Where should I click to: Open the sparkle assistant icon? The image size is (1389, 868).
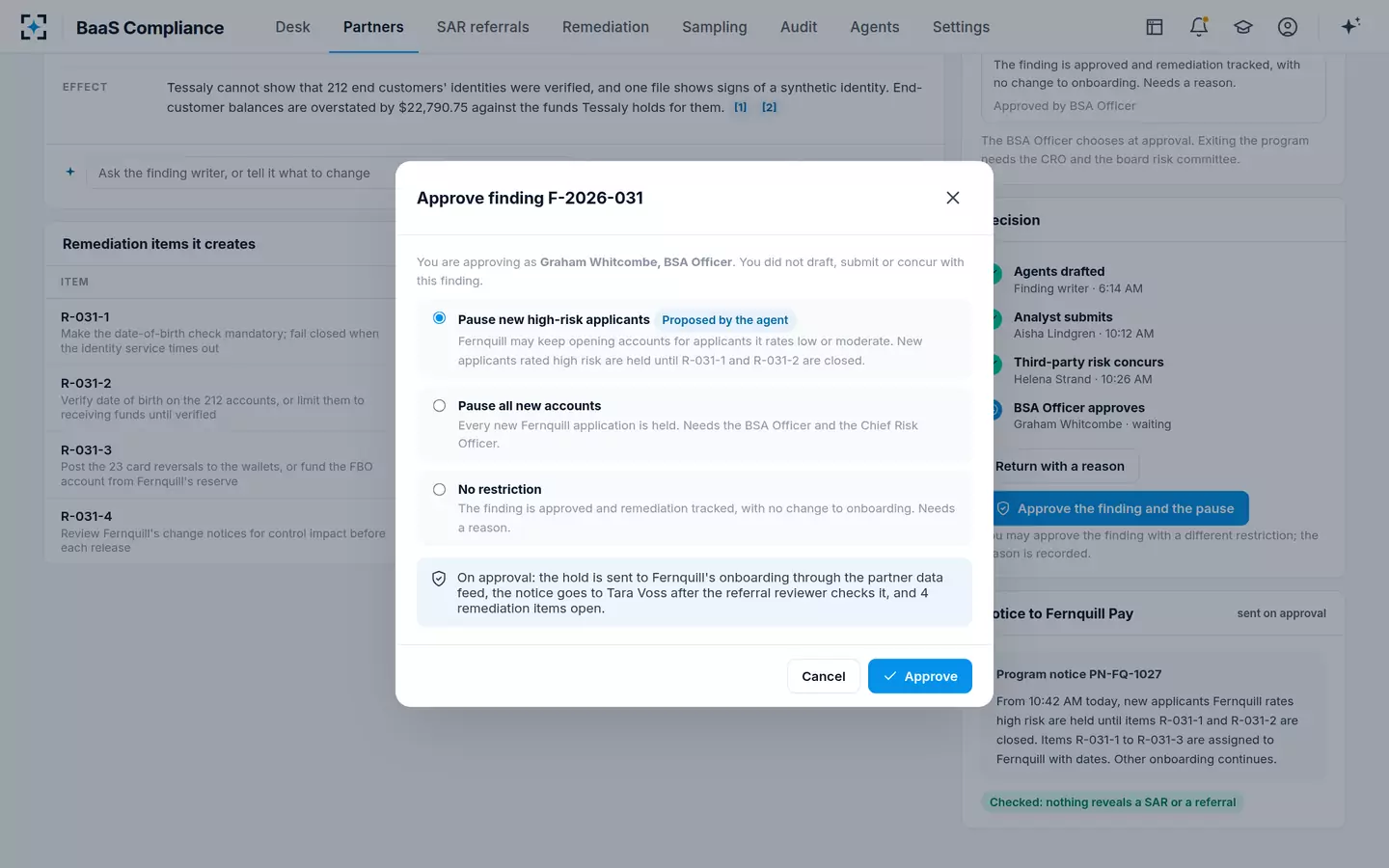(x=1350, y=26)
